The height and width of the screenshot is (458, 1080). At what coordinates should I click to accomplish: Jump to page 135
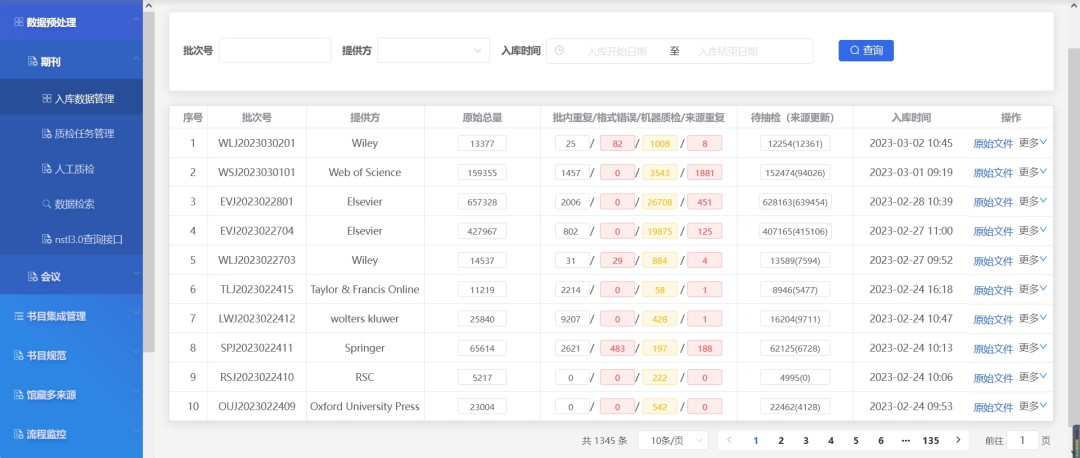click(930, 440)
